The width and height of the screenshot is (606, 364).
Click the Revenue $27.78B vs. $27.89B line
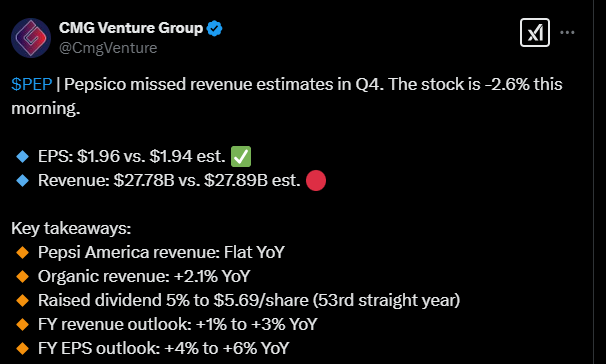(x=169, y=180)
